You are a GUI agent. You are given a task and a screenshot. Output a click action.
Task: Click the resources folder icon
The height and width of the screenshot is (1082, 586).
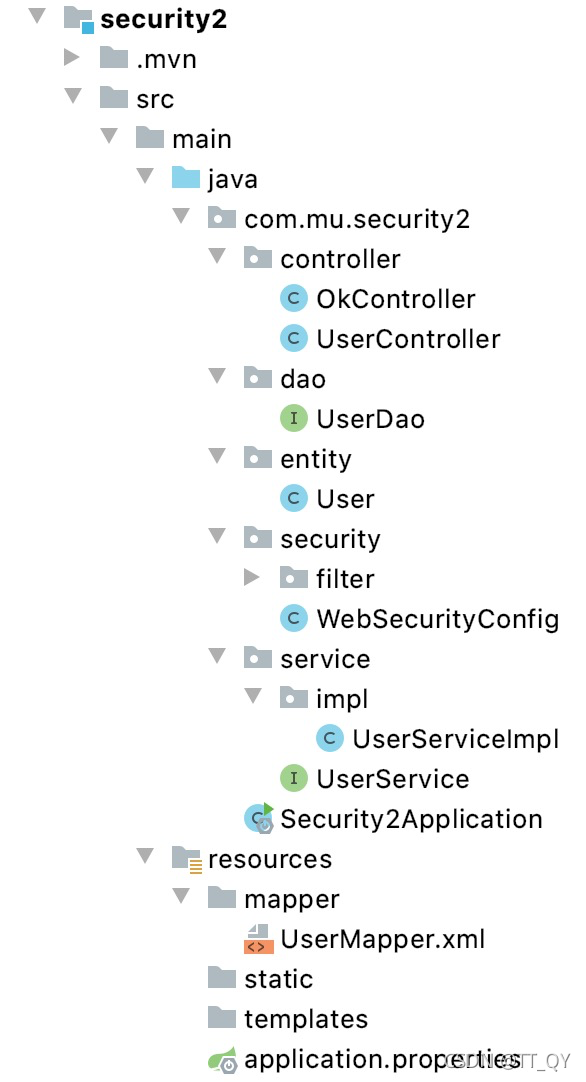[x=186, y=859]
